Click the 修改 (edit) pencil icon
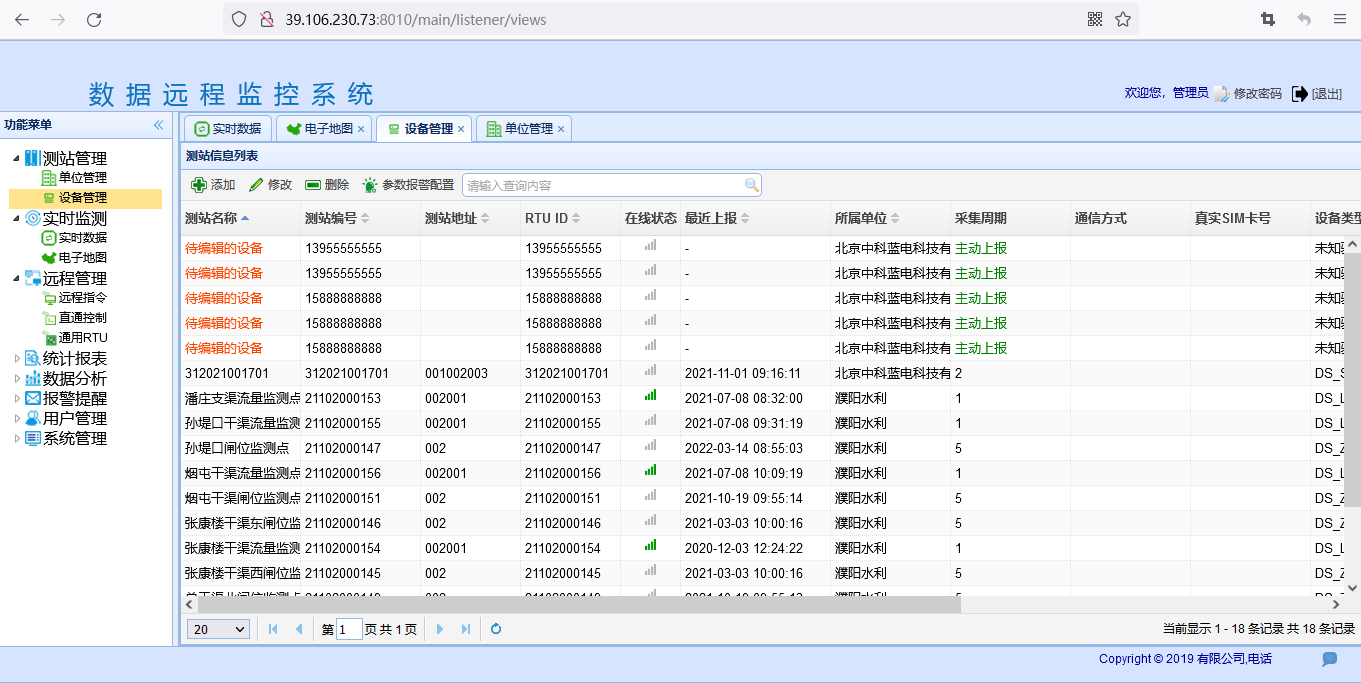1361x683 pixels. coord(256,185)
